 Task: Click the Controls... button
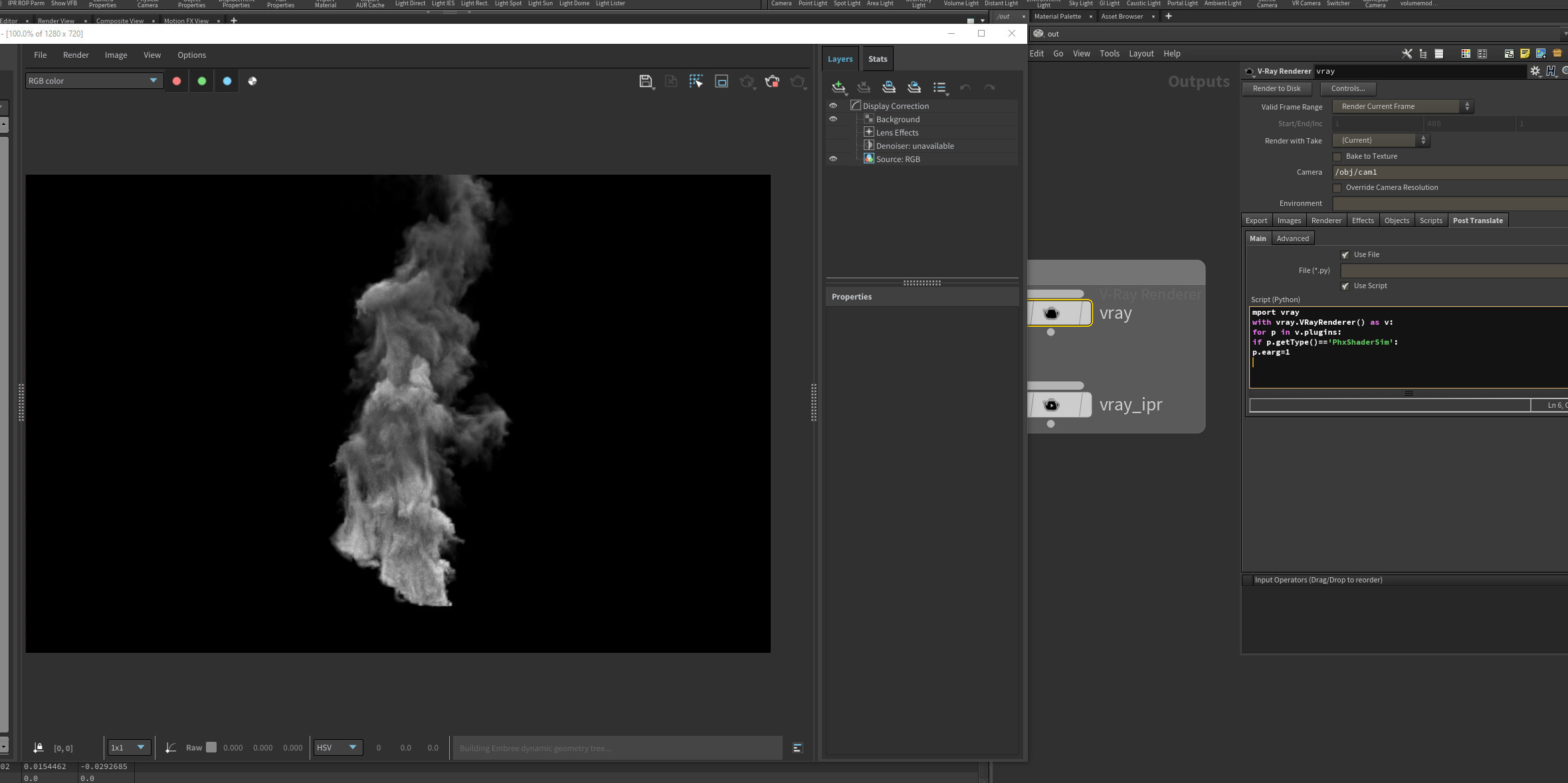pyautogui.click(x=1347, y=88)
